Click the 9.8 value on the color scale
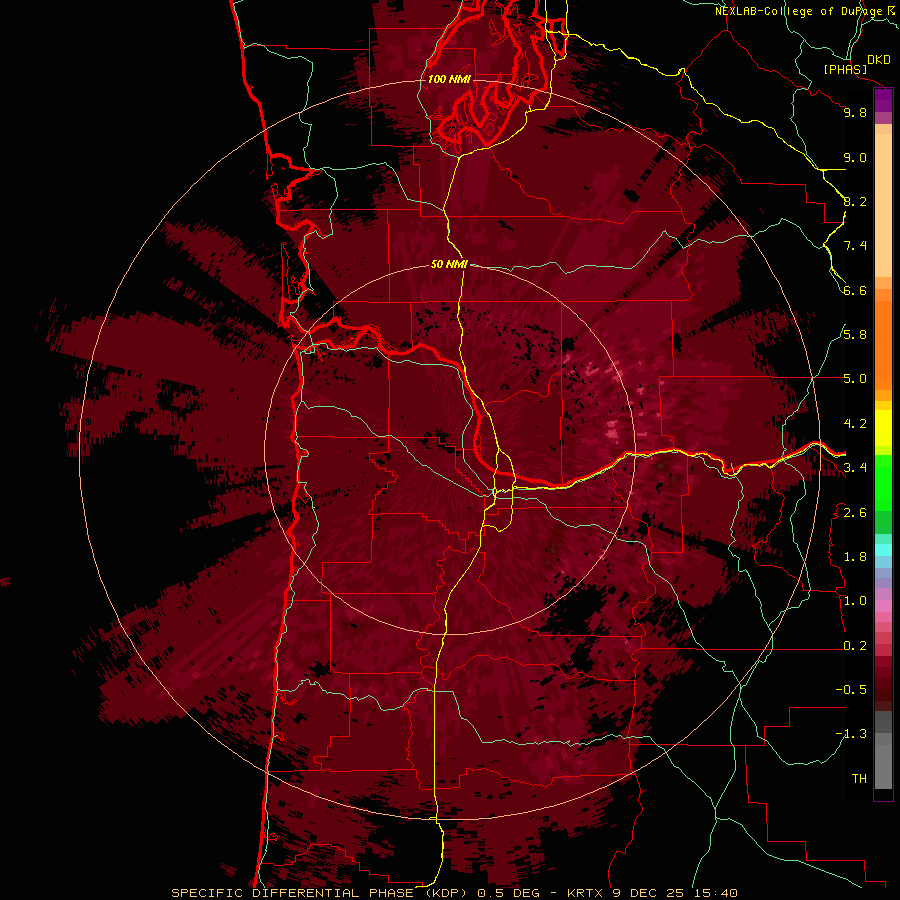Screen dimensions: 900x900 [x=855, y=112]
